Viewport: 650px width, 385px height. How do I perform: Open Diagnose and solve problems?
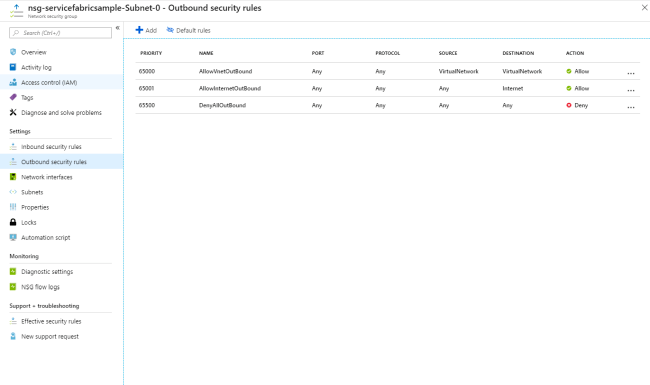(61, 113)
